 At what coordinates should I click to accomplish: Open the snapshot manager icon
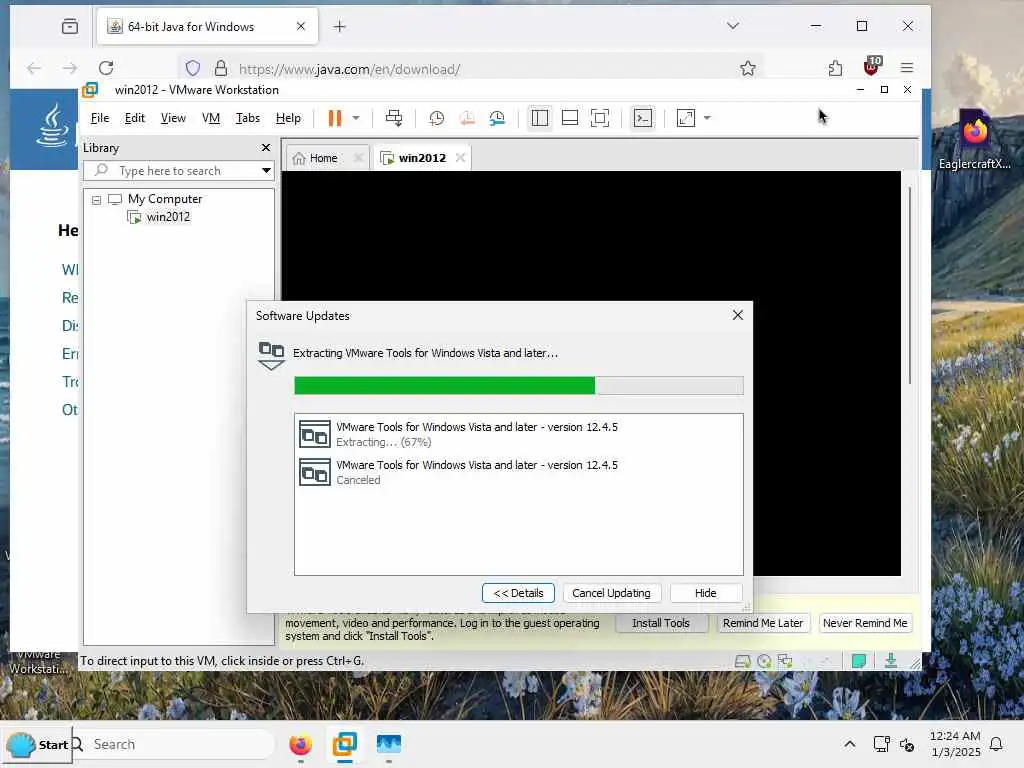point(497,118)
